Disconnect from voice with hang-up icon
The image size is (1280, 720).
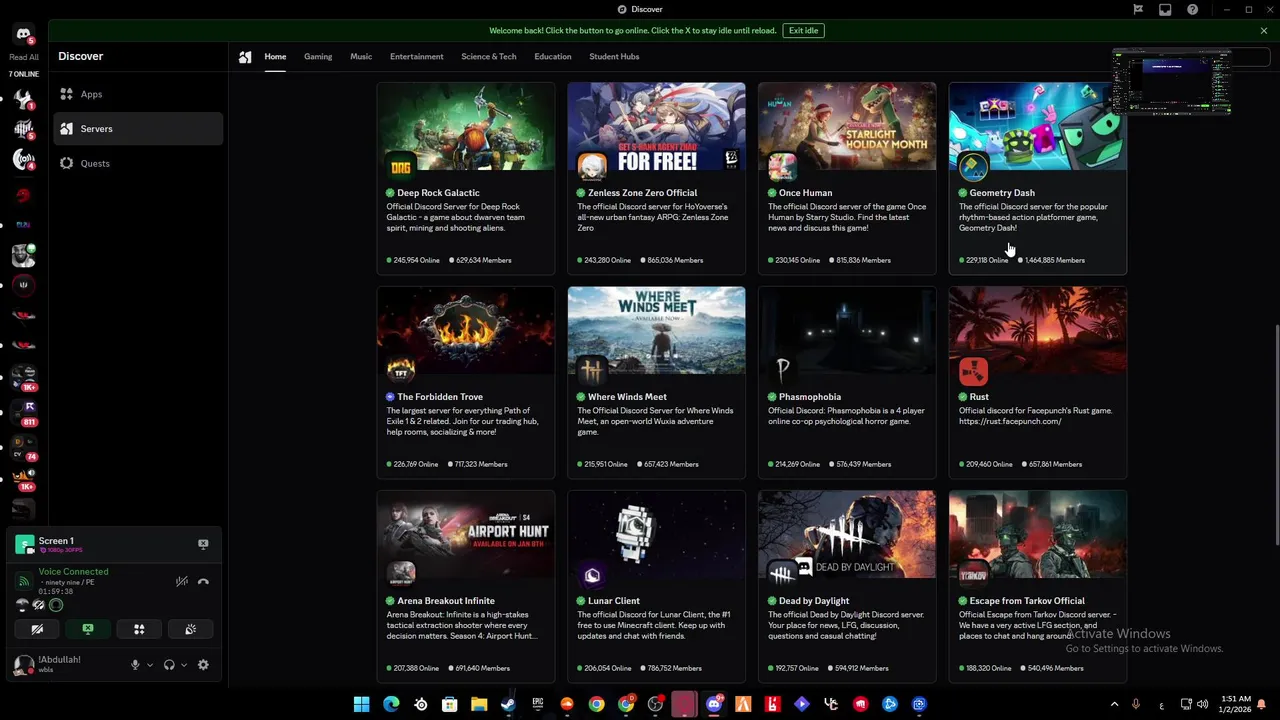203,582
